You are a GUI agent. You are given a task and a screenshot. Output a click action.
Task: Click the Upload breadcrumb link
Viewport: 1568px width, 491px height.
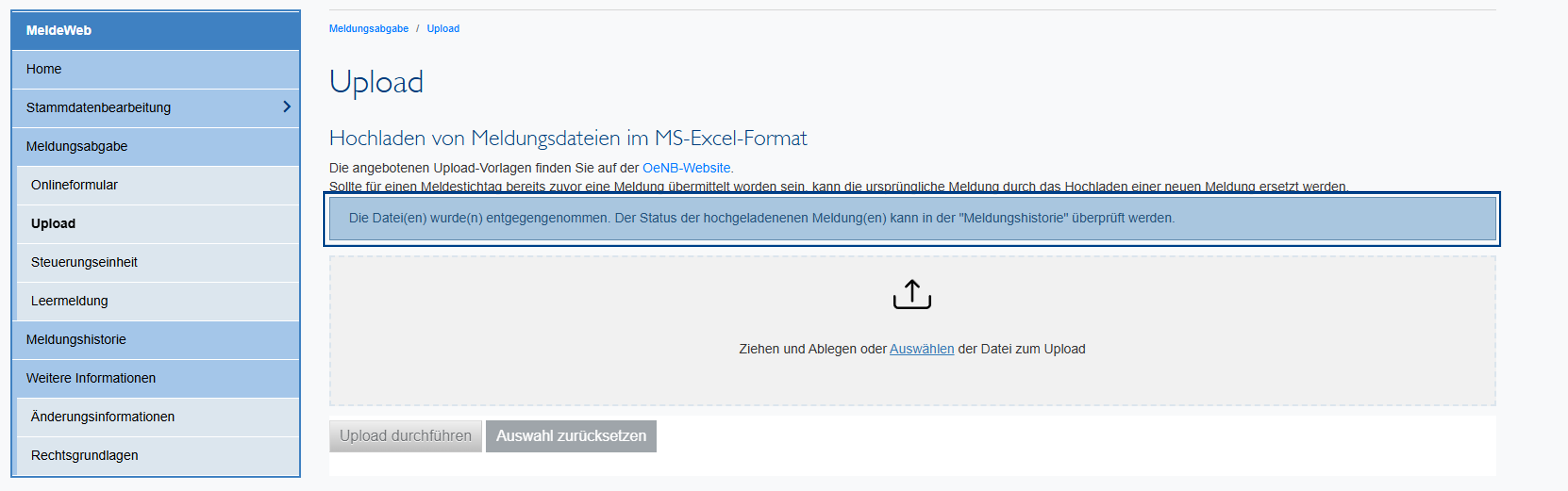click(443, 28)
